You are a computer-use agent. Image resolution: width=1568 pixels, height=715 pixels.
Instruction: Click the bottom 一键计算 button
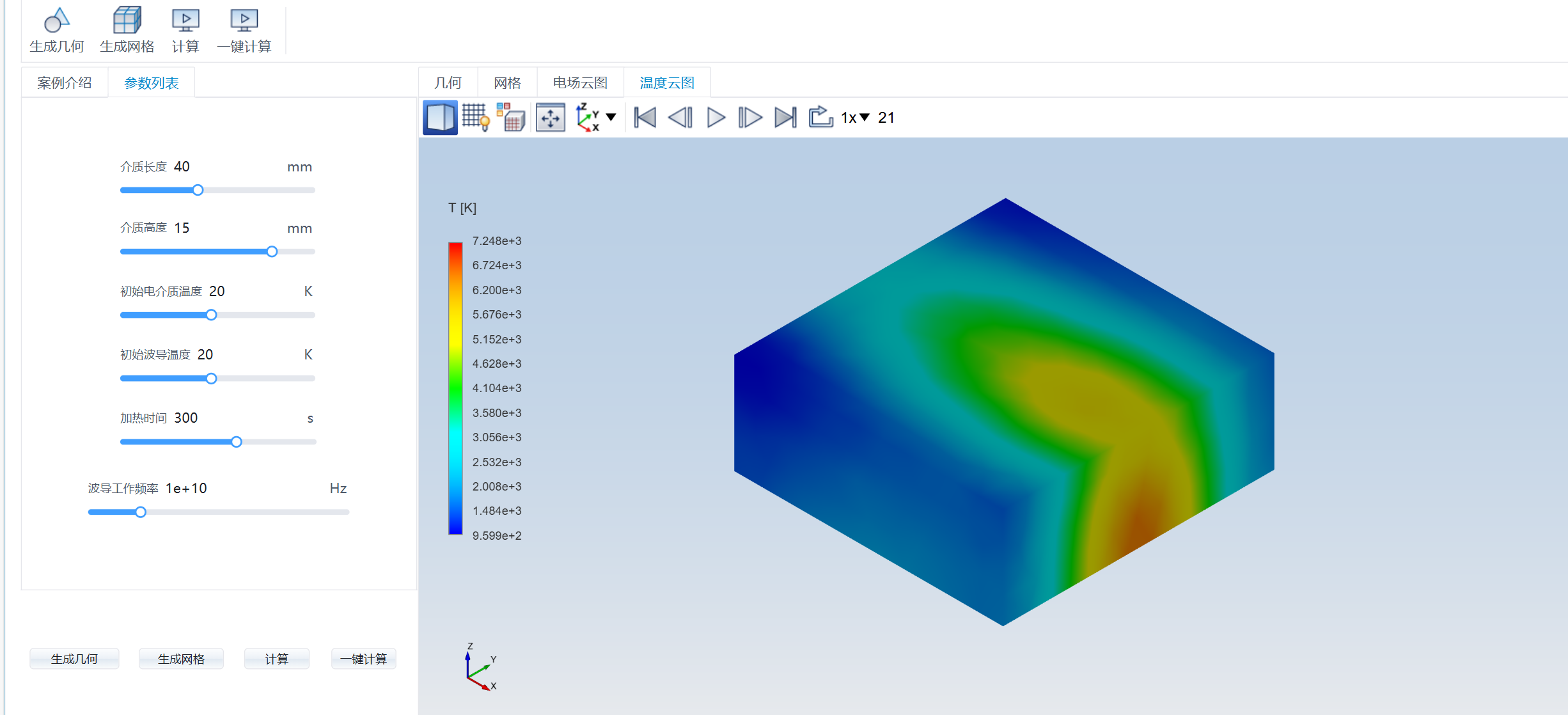(x=363, y=659)
